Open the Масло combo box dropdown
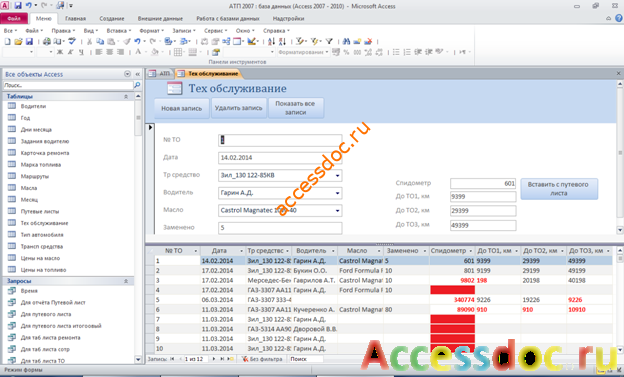The image size is (624, 377). pyautogui.click(x=337, y=211)
